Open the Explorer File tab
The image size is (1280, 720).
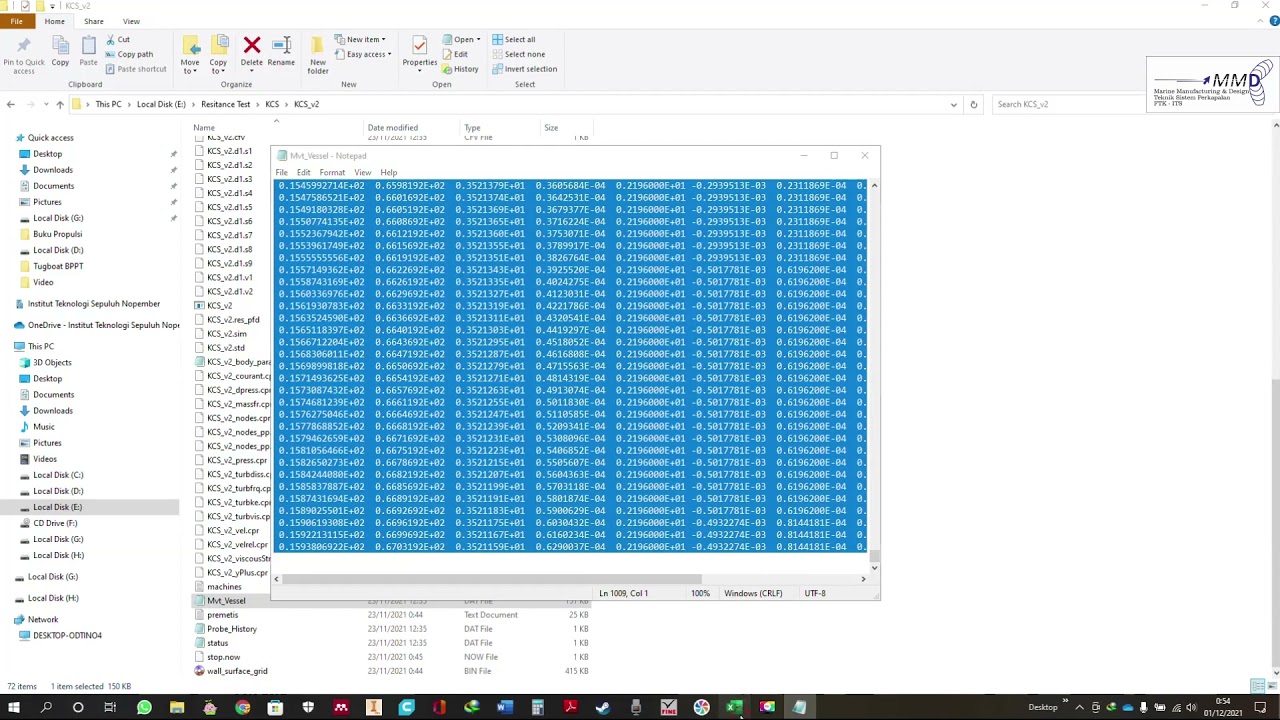tap(16, 21)
